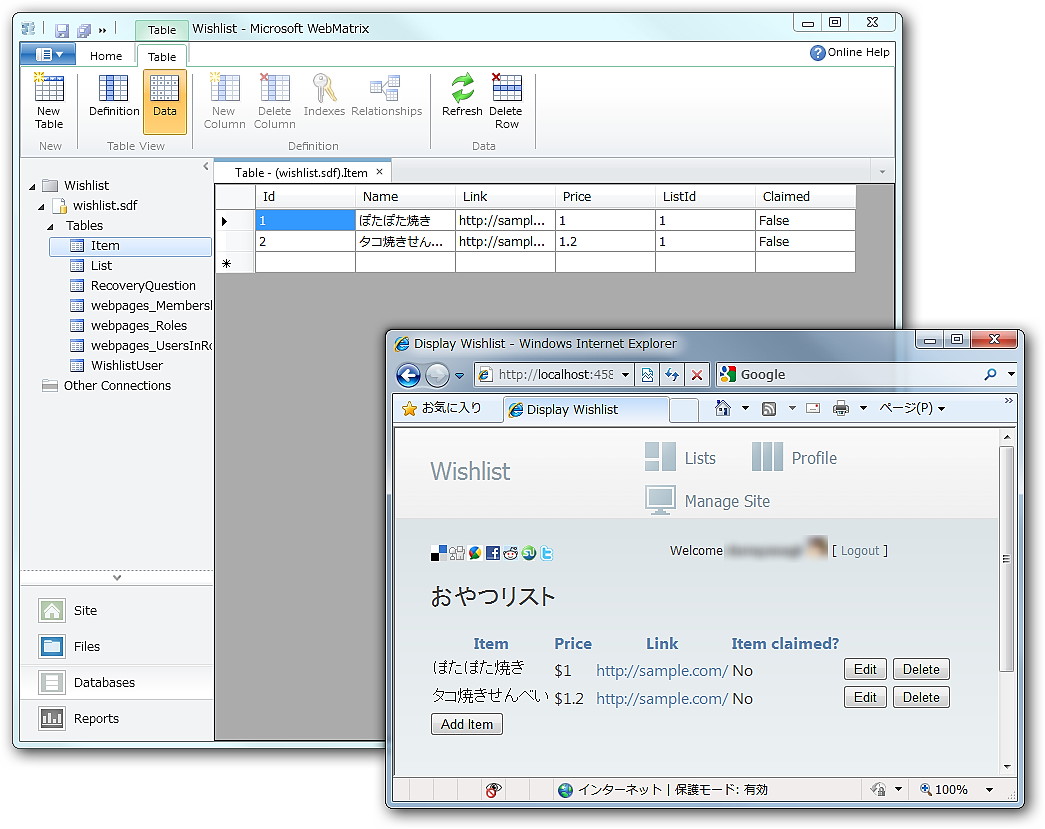The image size is (1045, 829).
Task: Open Online Help
Action: pos(850,52)
